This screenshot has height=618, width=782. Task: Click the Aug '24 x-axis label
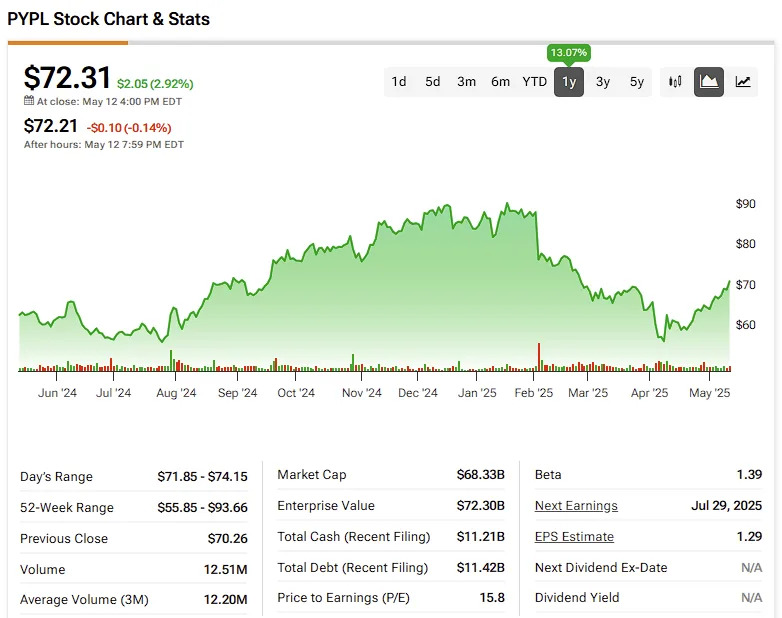[176, 393]
